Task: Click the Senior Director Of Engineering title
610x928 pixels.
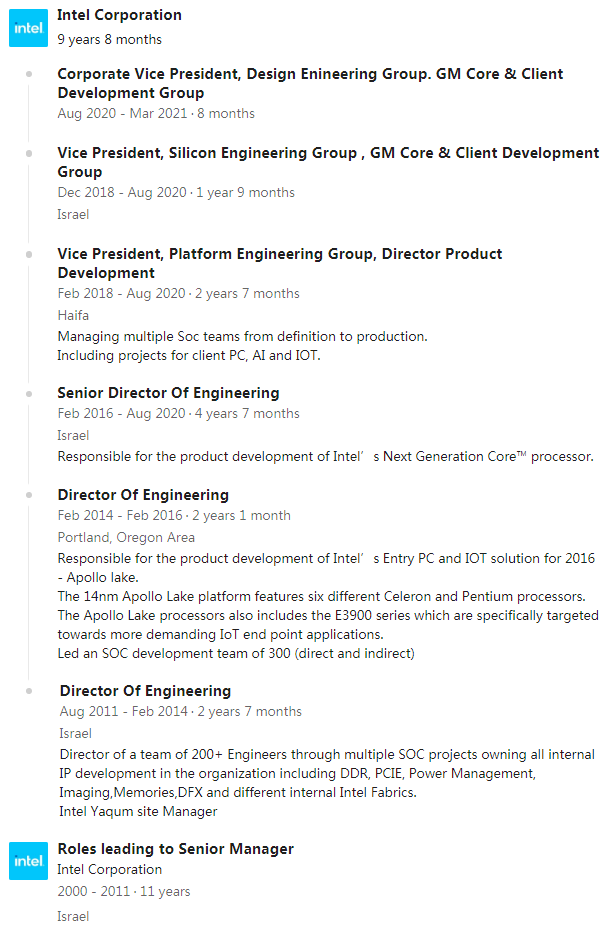Action: [x=168, y=393]
